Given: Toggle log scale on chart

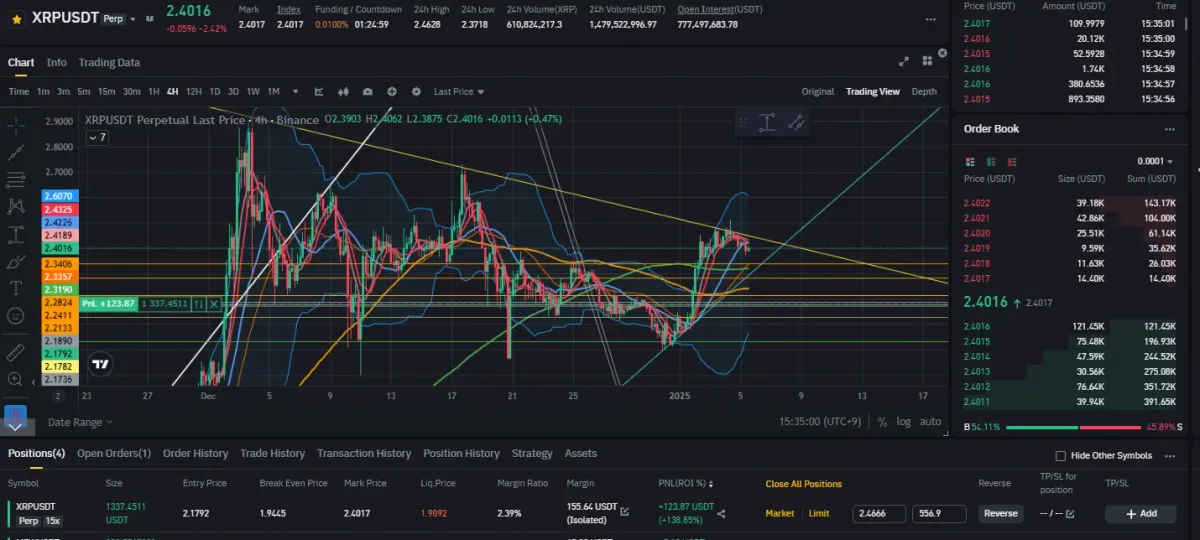Looking at the screenshot, I should pos(904,422).
